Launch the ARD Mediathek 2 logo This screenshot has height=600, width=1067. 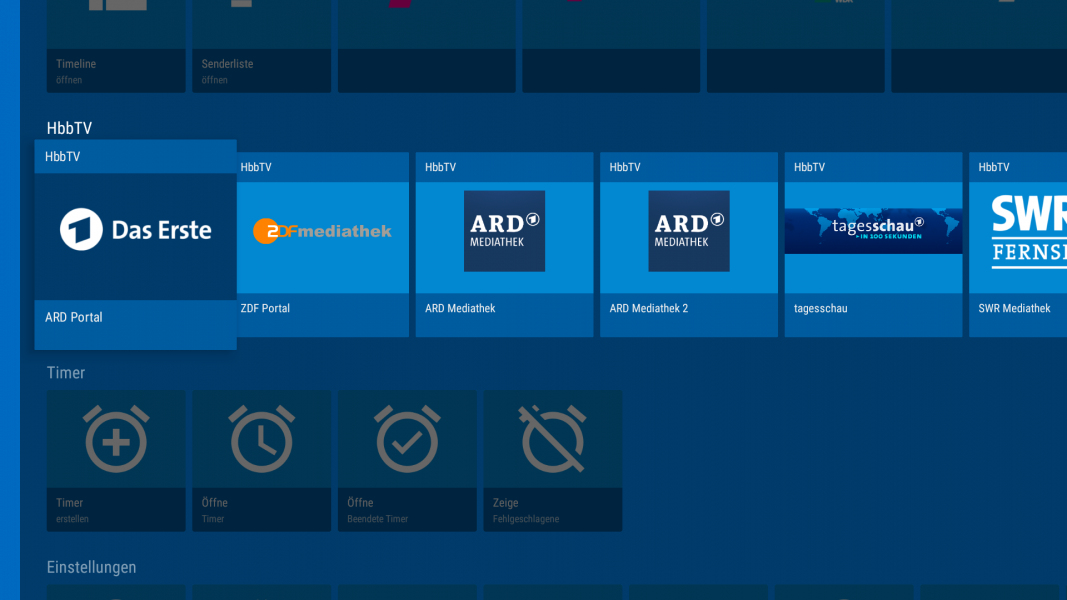688,231
